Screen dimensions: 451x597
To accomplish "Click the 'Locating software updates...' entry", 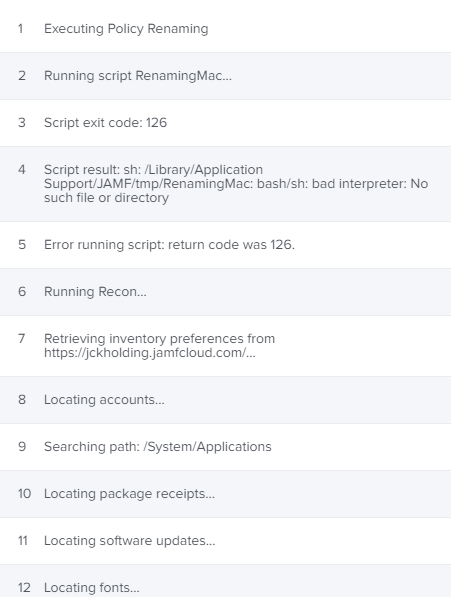I will click(130, 541).
